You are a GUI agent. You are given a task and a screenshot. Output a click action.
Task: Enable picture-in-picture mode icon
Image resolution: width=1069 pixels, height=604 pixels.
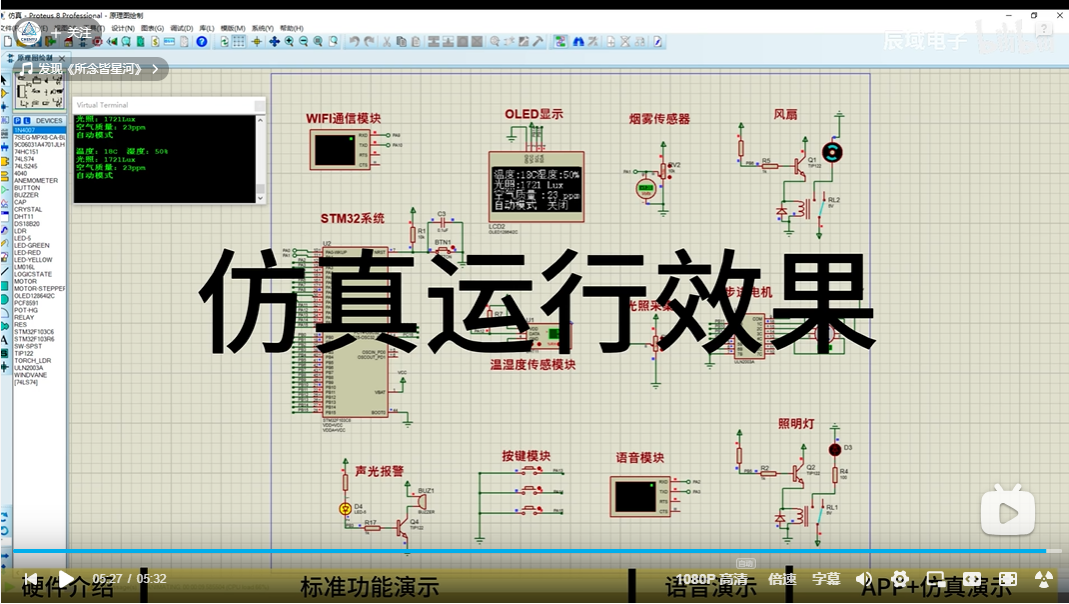936,579
